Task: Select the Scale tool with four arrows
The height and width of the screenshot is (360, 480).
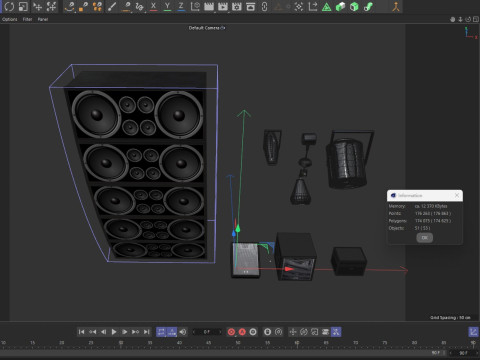Action: (51, 7)
